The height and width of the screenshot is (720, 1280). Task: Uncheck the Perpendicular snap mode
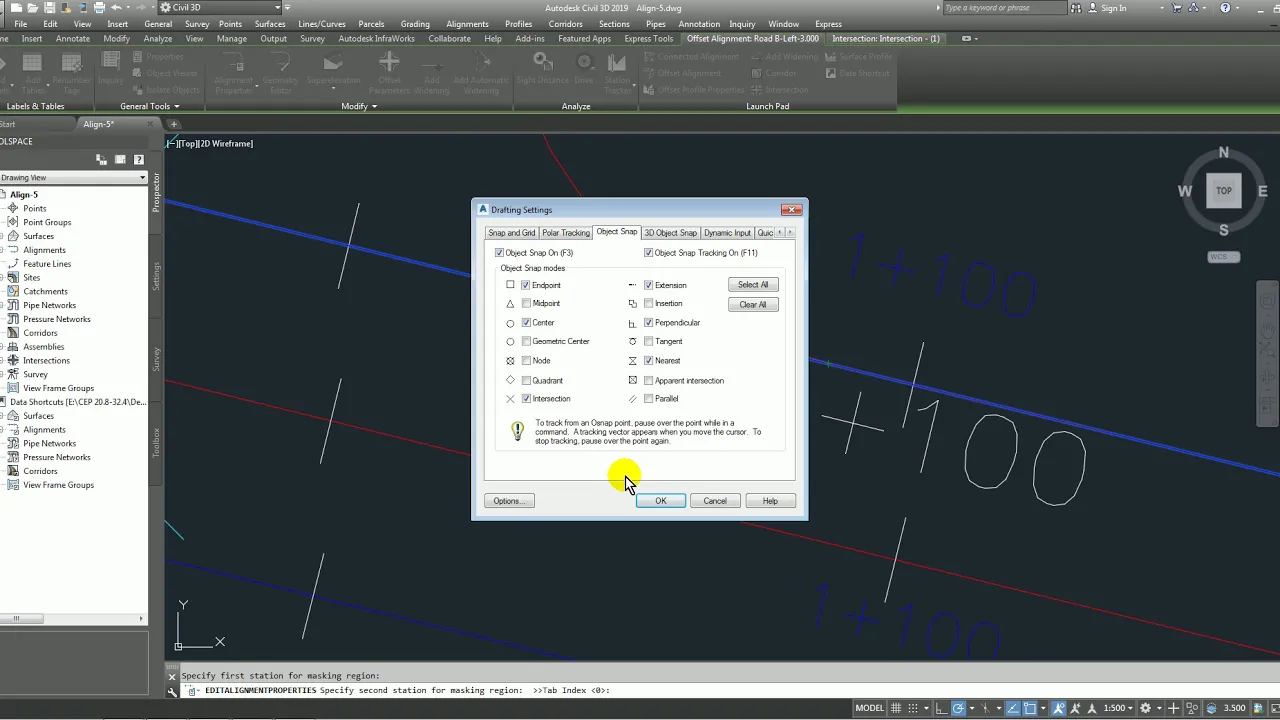[x=648, y=322]
